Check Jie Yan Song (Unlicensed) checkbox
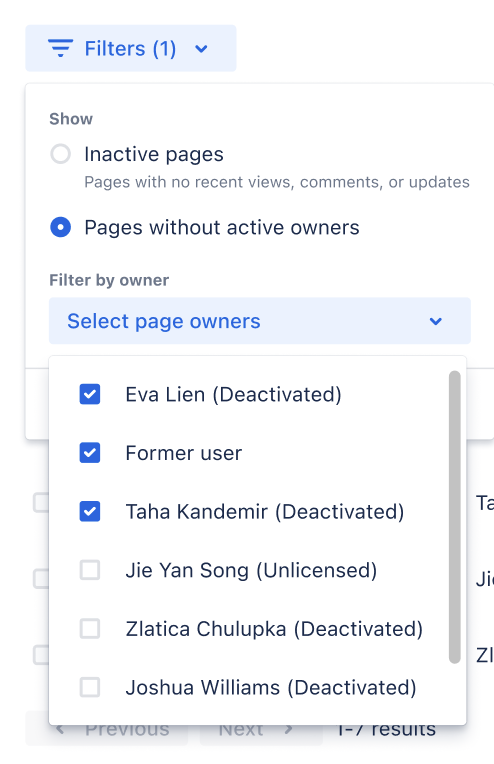Viewport: 494px width, 764px height. click(90, 570)
